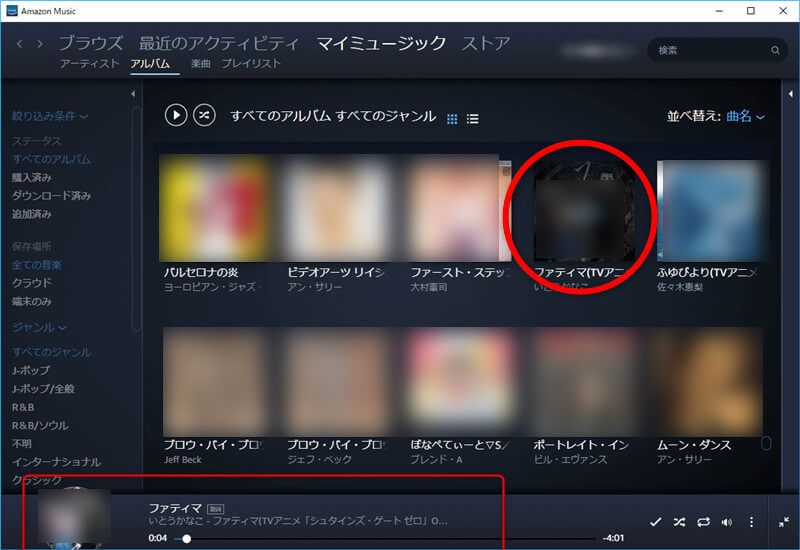Open the ふゆびより(TVアニメ album cover
Screen dimensions: 800x550
click(x=710, y=211)
